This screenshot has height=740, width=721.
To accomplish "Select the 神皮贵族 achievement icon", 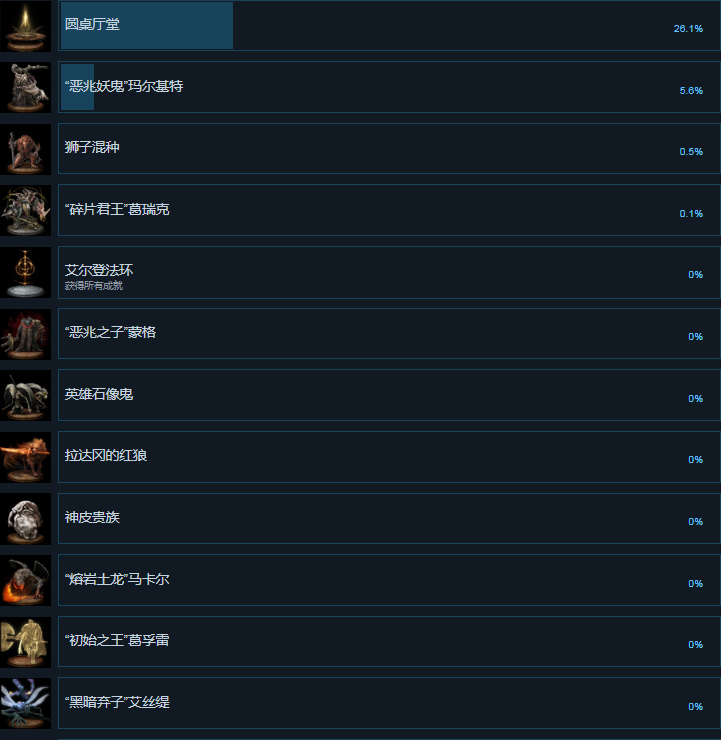I will pyautogui.click(x=25, y=519).
